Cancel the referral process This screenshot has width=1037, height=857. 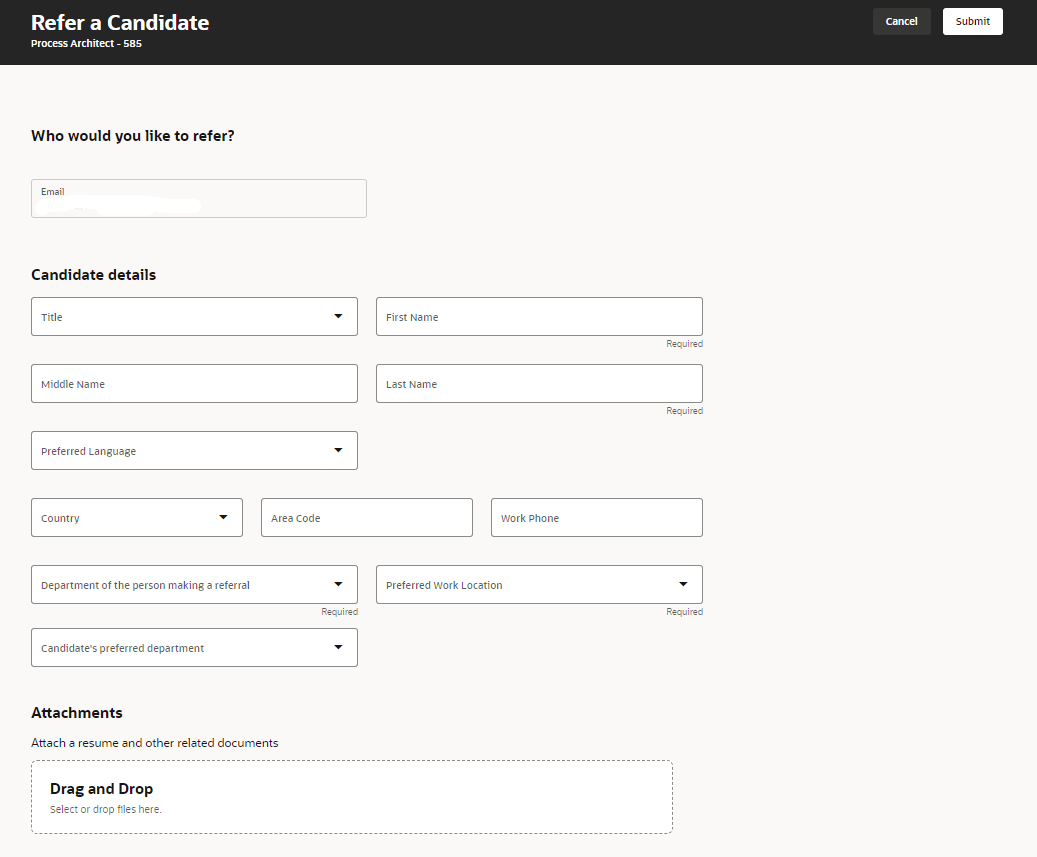click(900, 21)
